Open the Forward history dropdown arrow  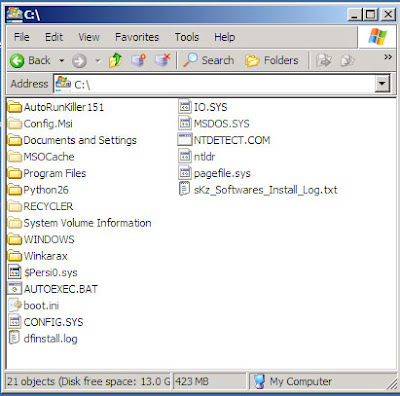[98, 61]
